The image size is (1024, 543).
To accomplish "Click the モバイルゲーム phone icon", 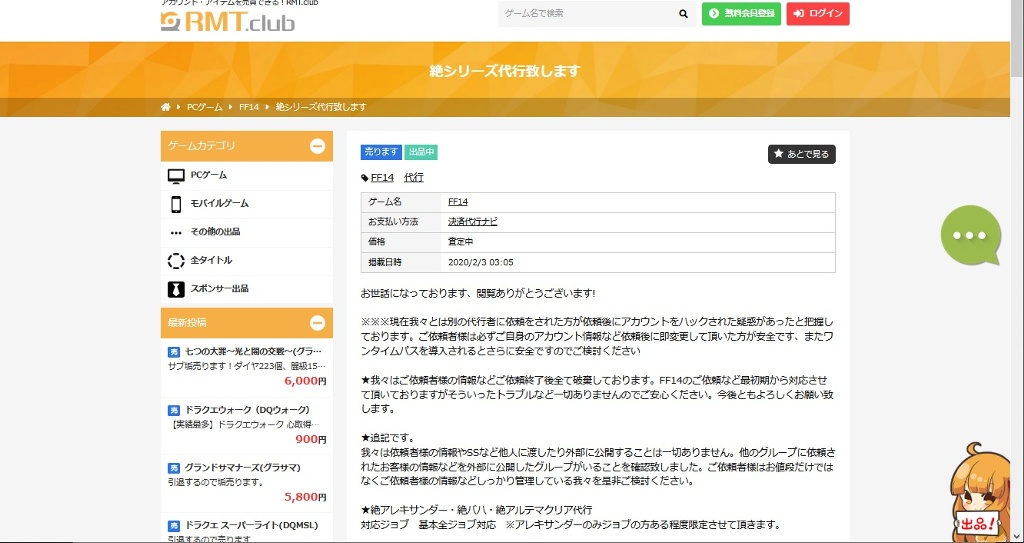I will tap(176, 204).
